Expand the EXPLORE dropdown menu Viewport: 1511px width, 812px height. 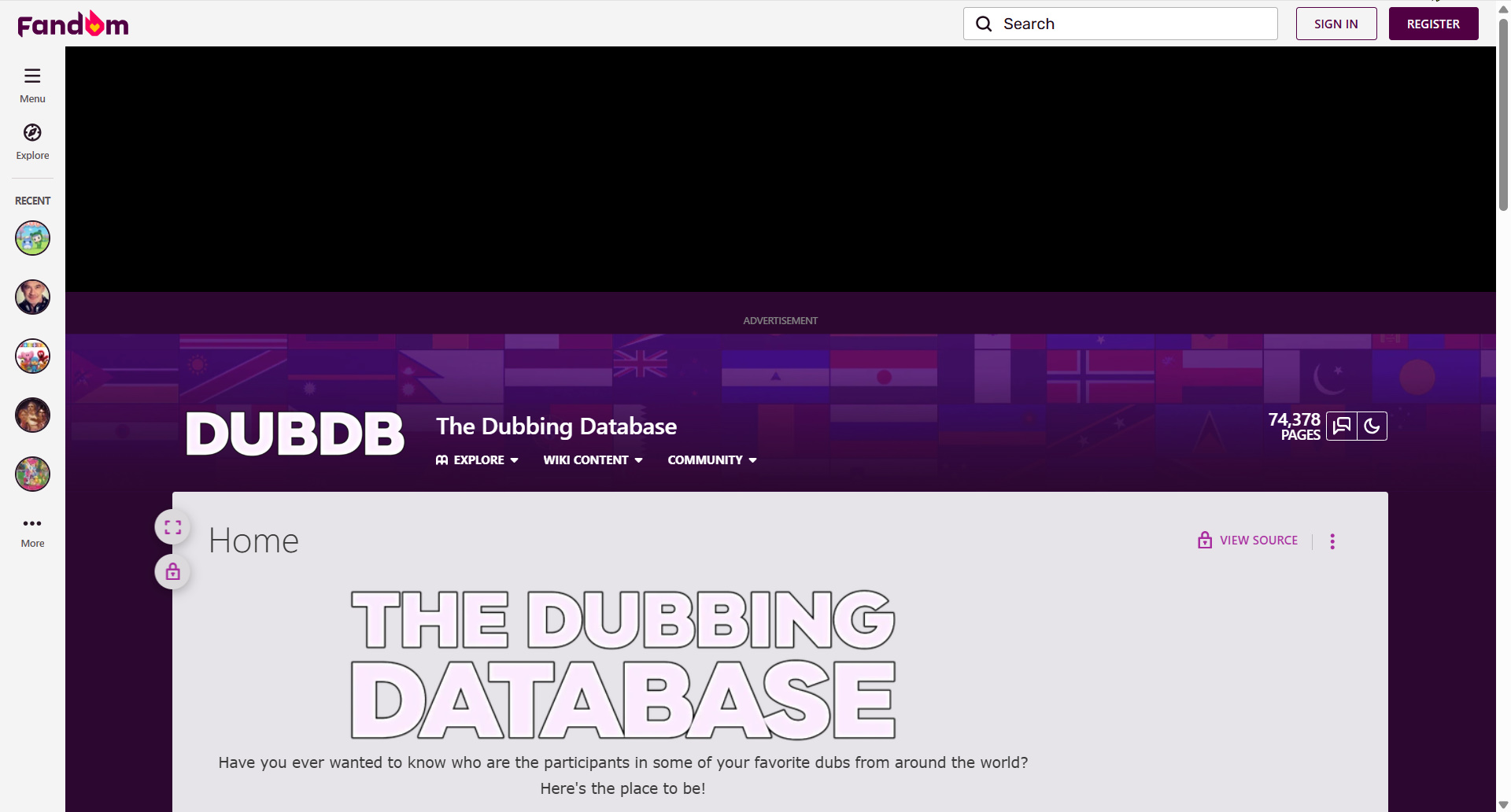[478, 460]
